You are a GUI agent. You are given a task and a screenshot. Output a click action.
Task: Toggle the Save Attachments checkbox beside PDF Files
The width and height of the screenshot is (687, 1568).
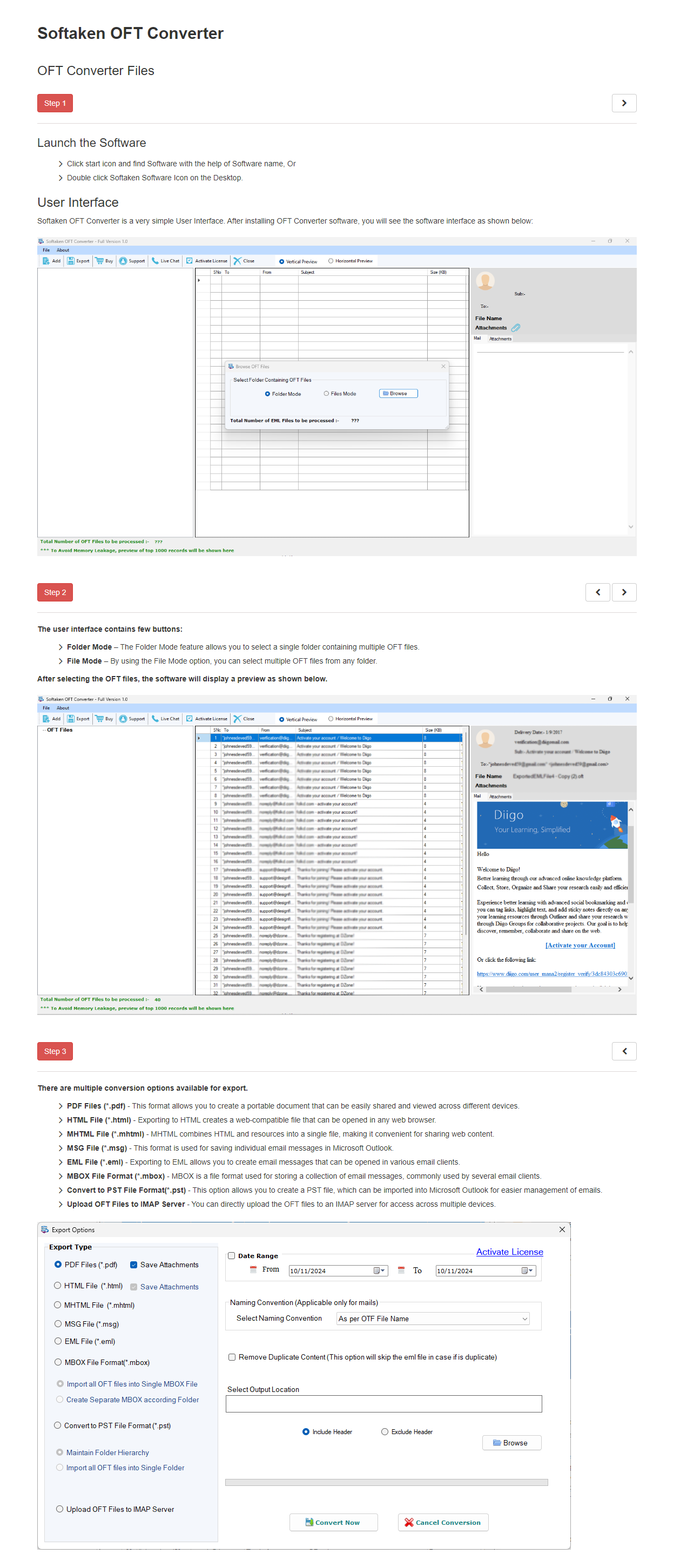pyautogui.click(x=133, y=1264)
